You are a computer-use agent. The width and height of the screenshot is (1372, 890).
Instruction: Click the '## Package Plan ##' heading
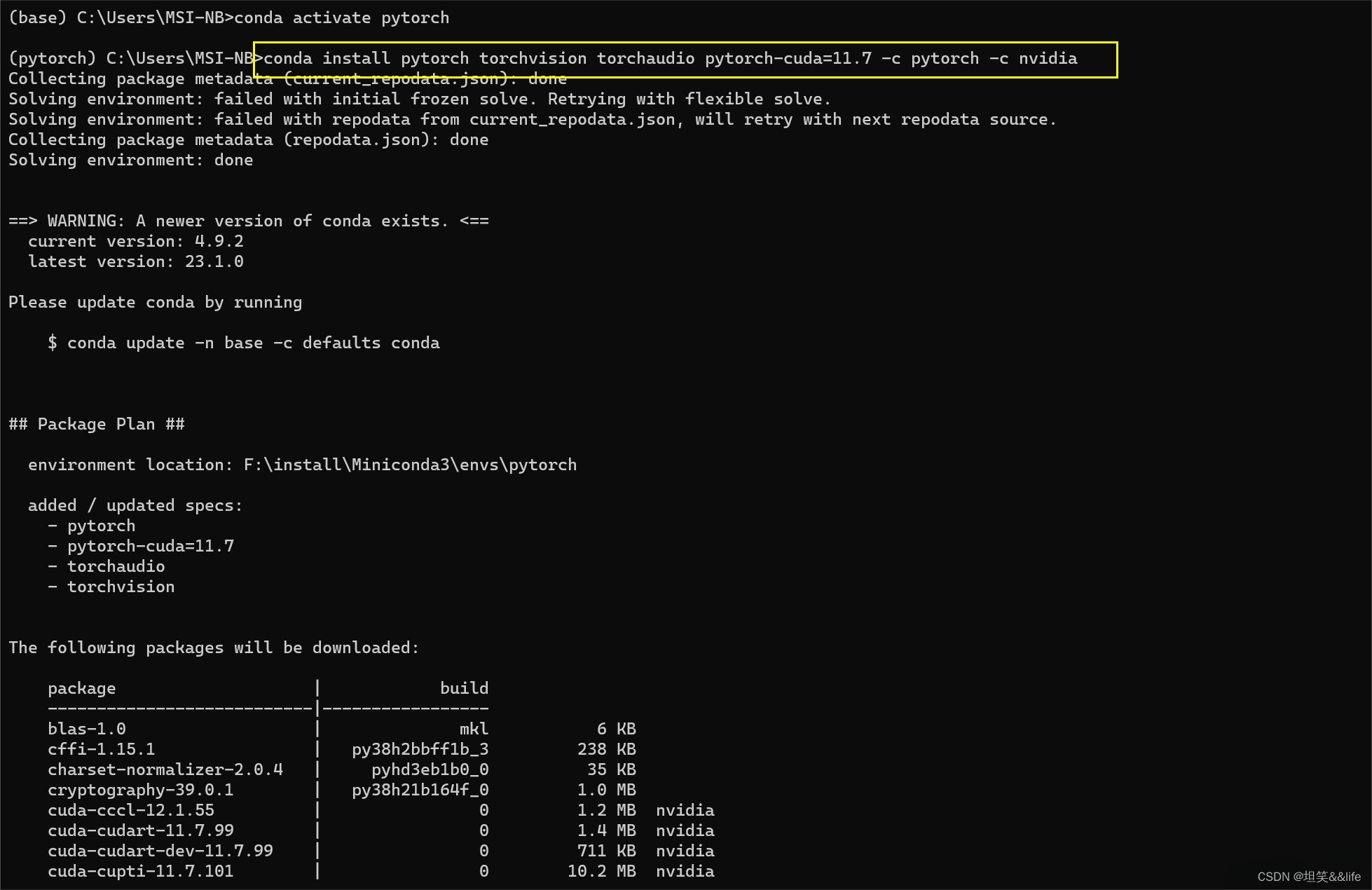coord(97,424)
